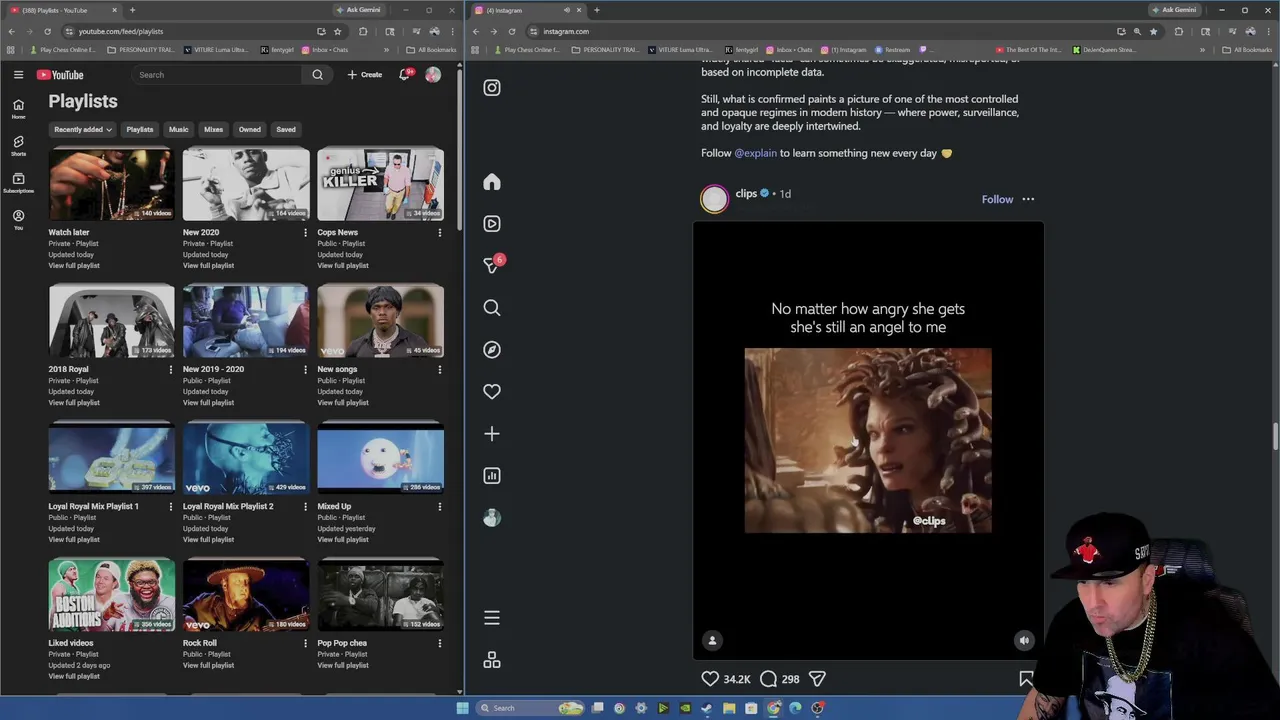Open options menu for Loyal Royal Mix Playlist 2
1280x720 pixels.
[x=305, y=507]
